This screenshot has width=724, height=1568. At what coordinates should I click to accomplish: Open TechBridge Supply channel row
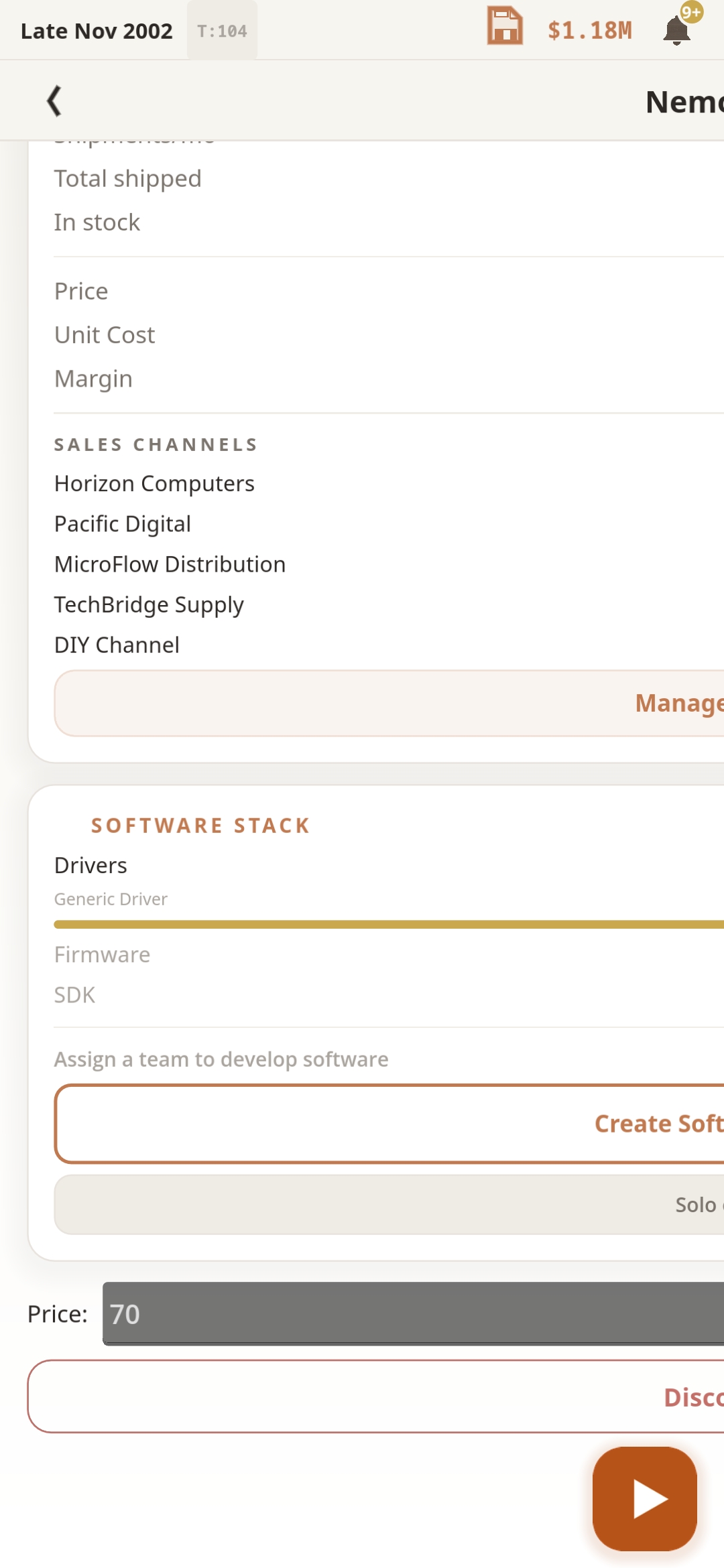(x=149, y=604)
